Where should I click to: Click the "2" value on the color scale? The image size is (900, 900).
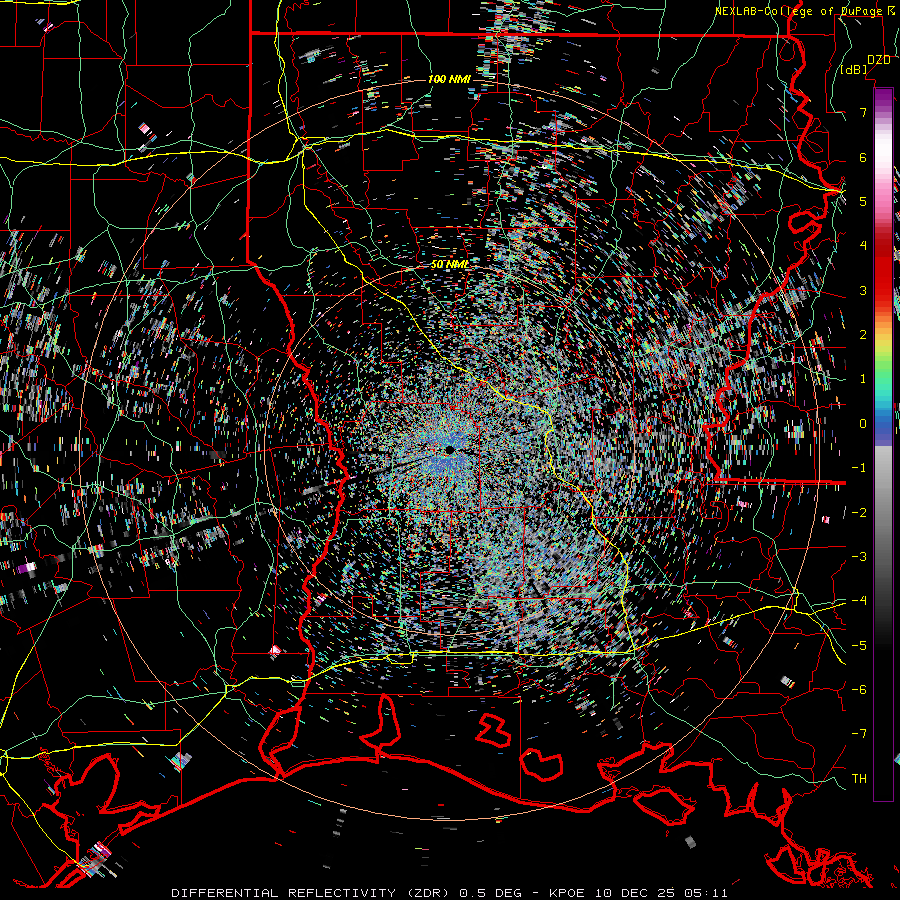tap(863, 335)
